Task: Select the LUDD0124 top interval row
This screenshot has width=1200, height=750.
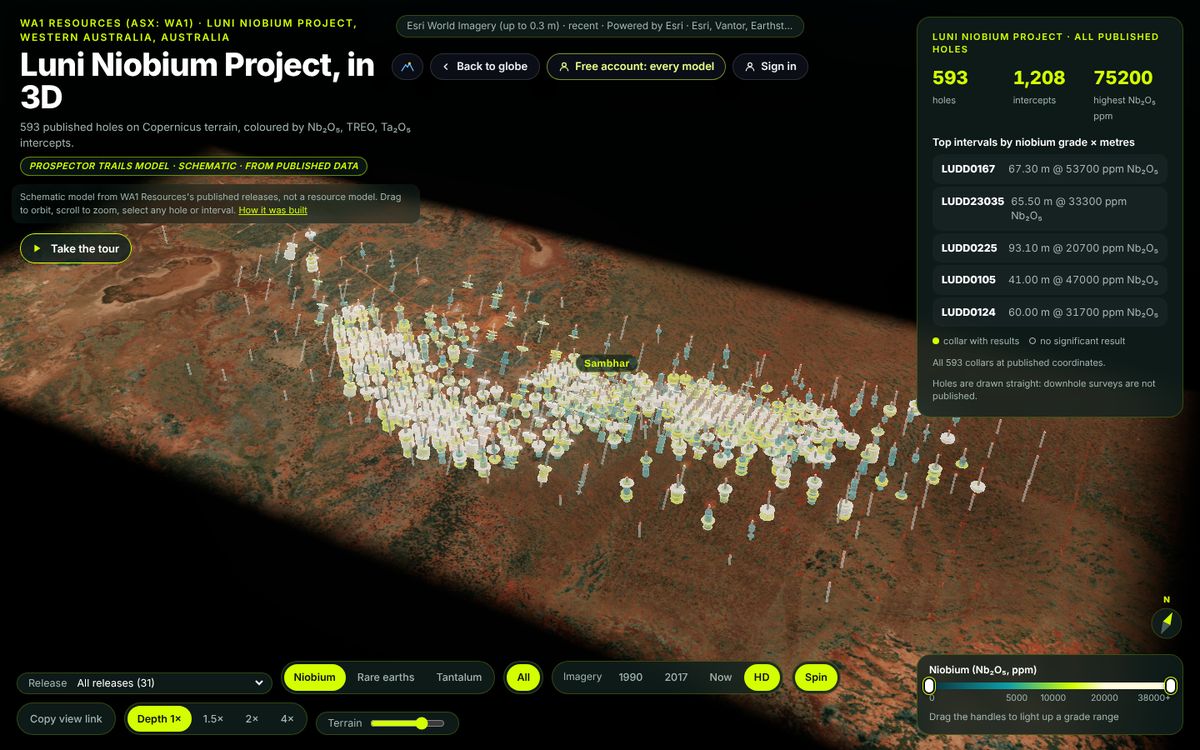Action: [1050, 312]
